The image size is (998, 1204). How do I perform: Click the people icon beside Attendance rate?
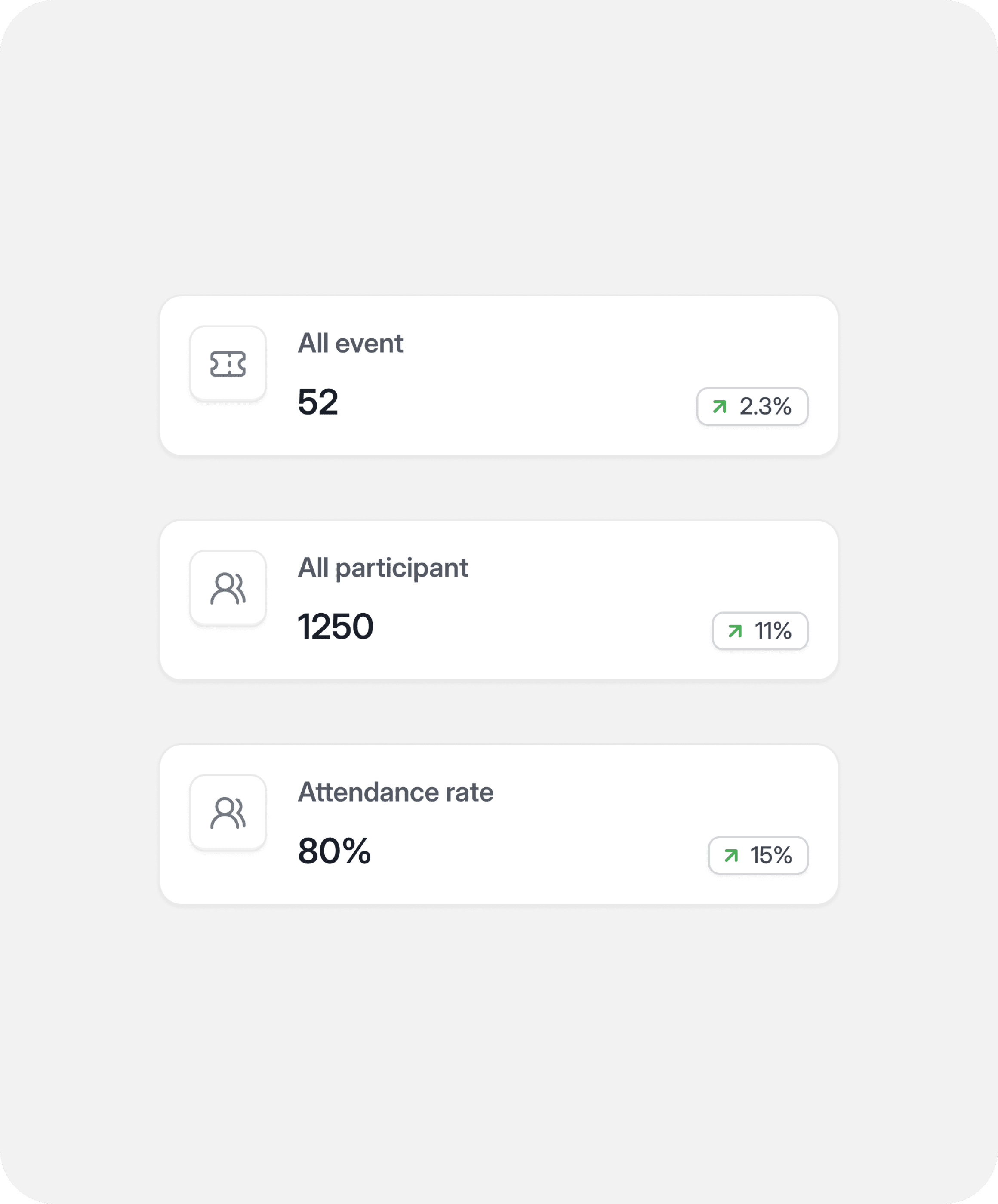[228, 812]
